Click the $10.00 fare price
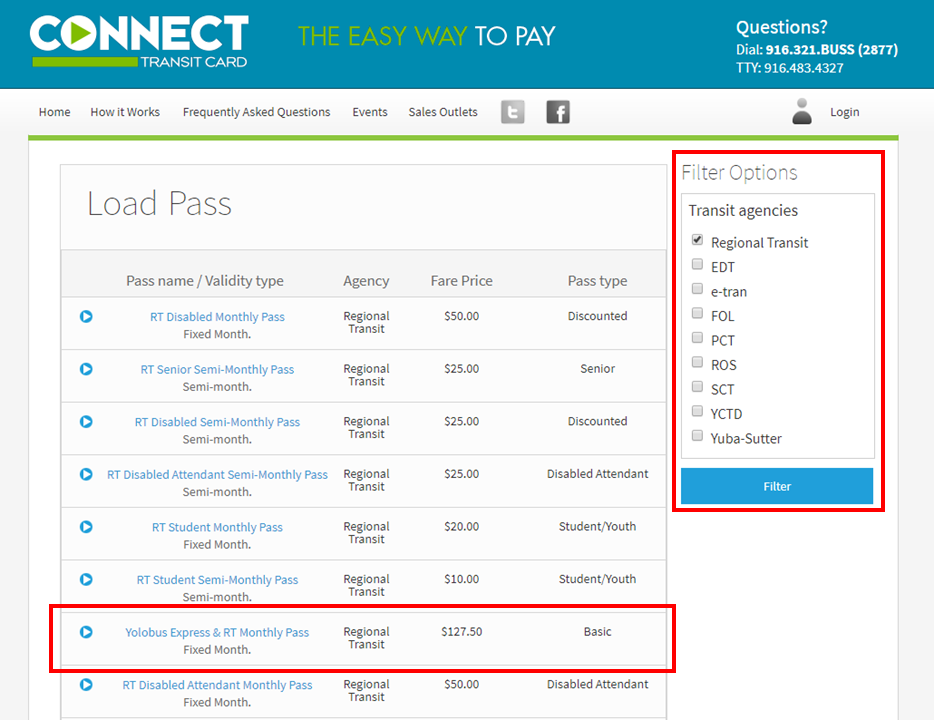Image resolution: width=934 pixels, height=720 pixels. coord(462,579)
